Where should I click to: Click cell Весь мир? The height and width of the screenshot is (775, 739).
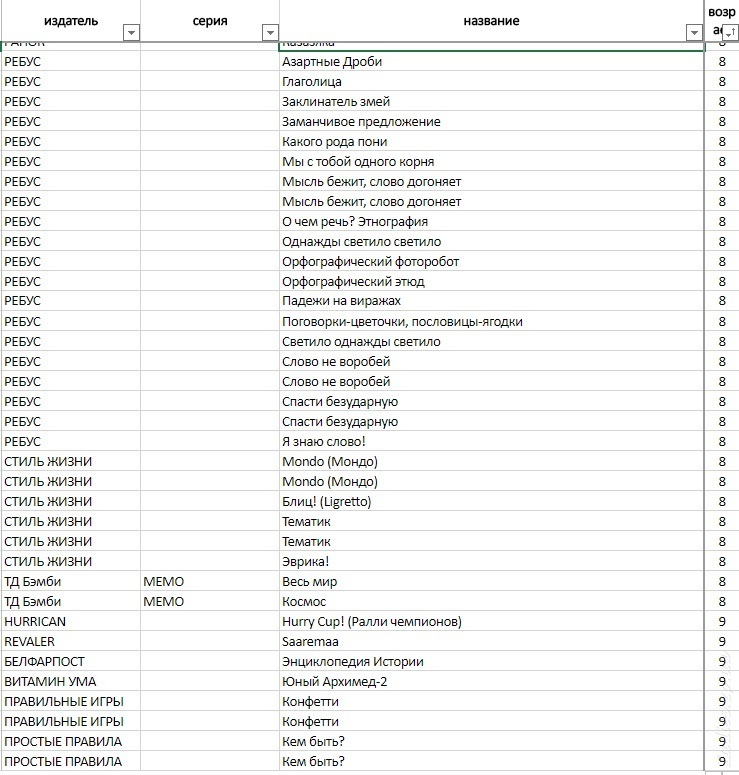pyautogui.click(x=491, y=582)
